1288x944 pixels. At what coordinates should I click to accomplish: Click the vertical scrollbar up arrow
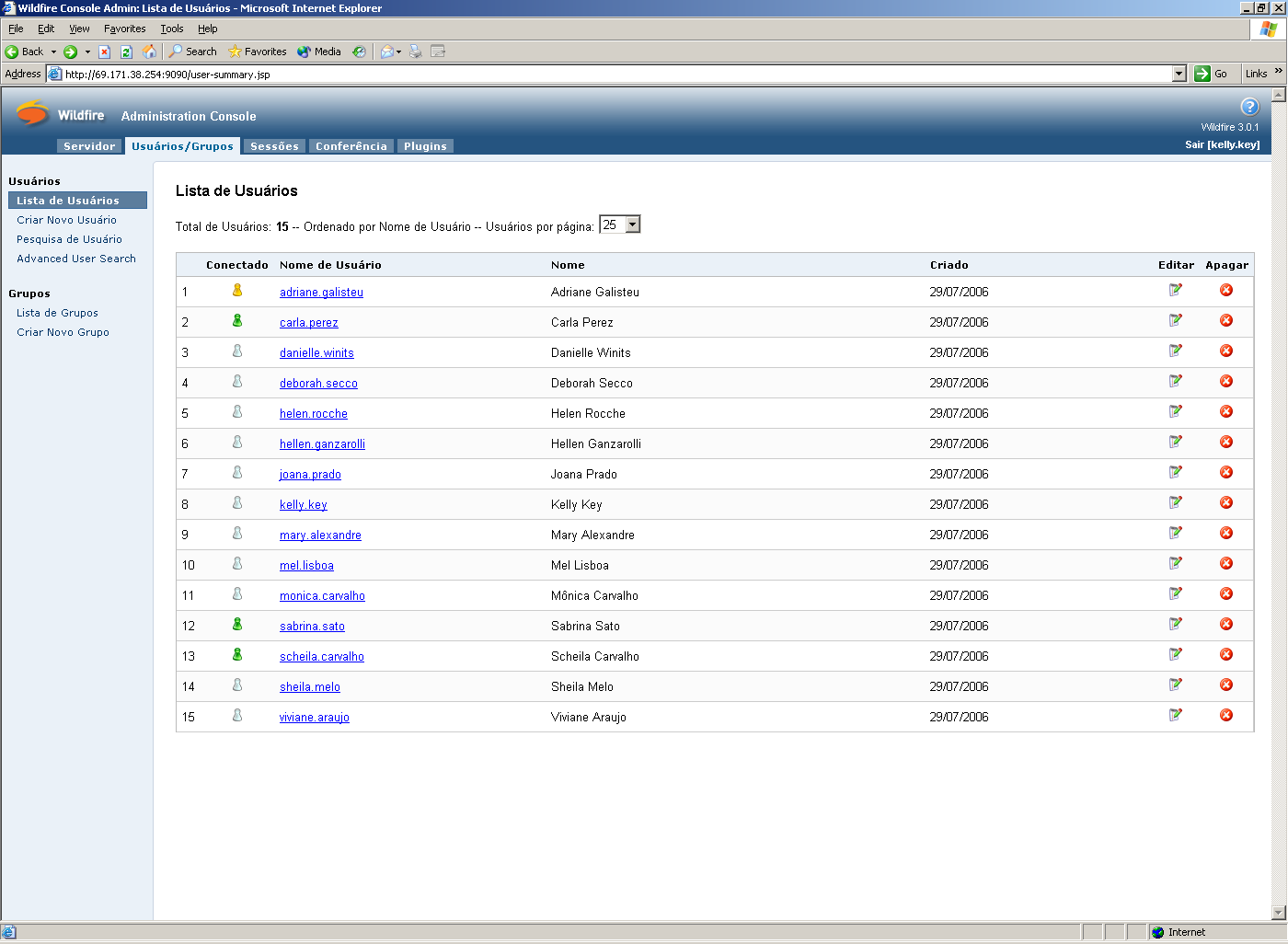click(1279, 95)
